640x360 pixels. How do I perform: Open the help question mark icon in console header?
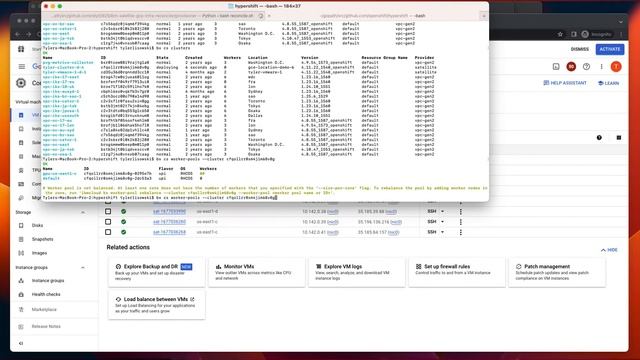[x=586, y=67]
